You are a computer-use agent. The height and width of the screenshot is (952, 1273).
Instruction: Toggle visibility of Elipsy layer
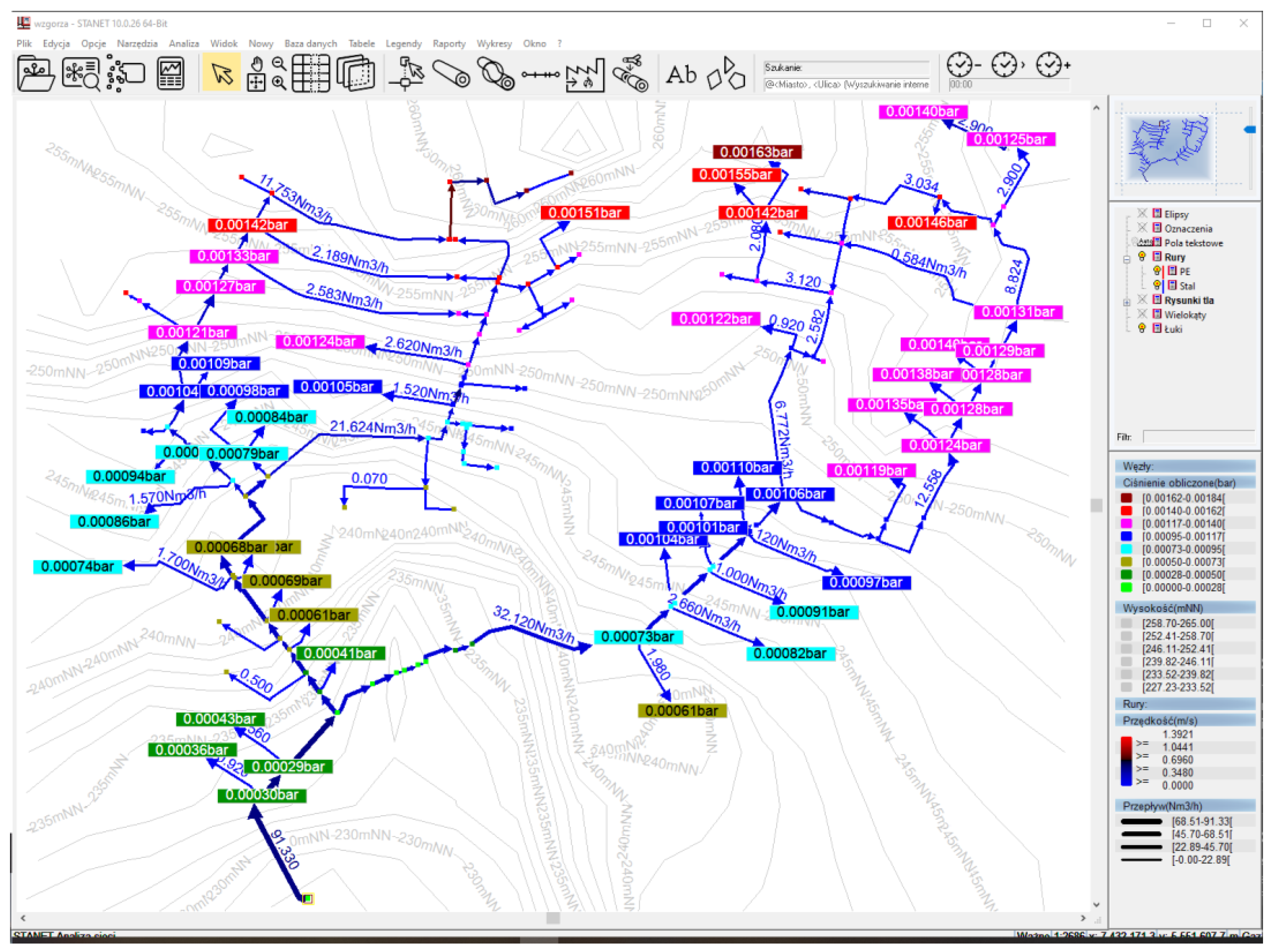point(1142,214)
